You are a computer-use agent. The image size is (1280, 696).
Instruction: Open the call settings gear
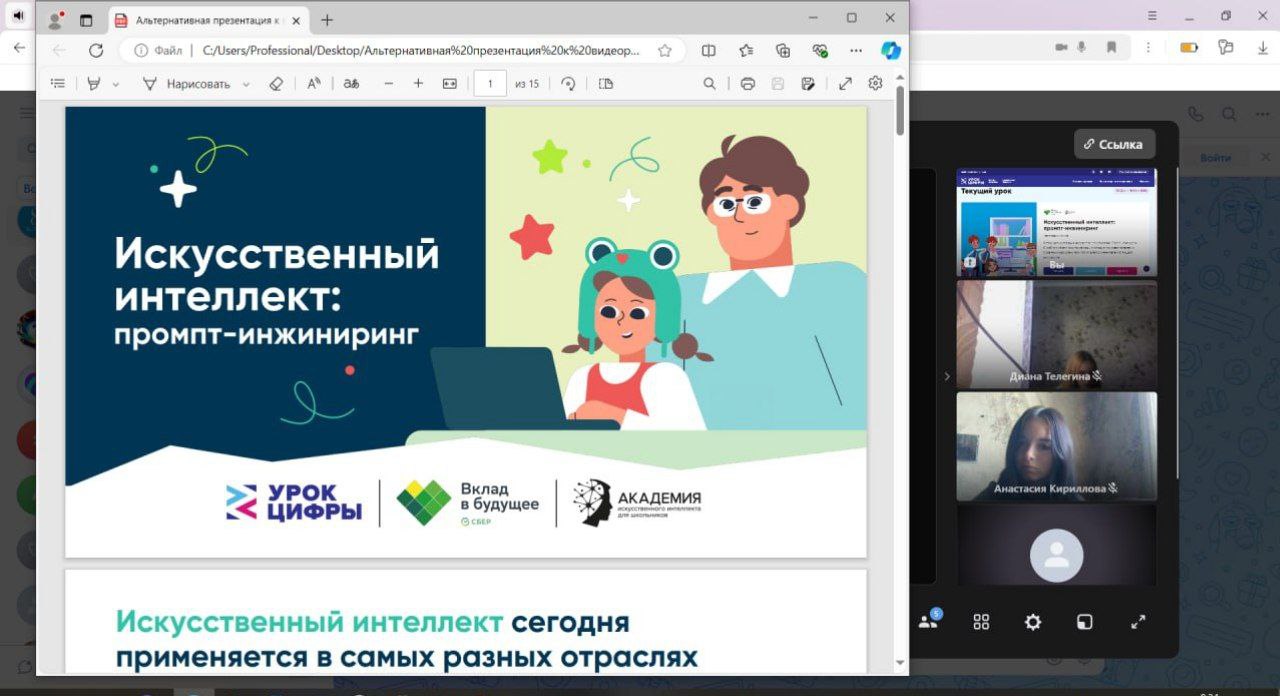(1033, 622)
